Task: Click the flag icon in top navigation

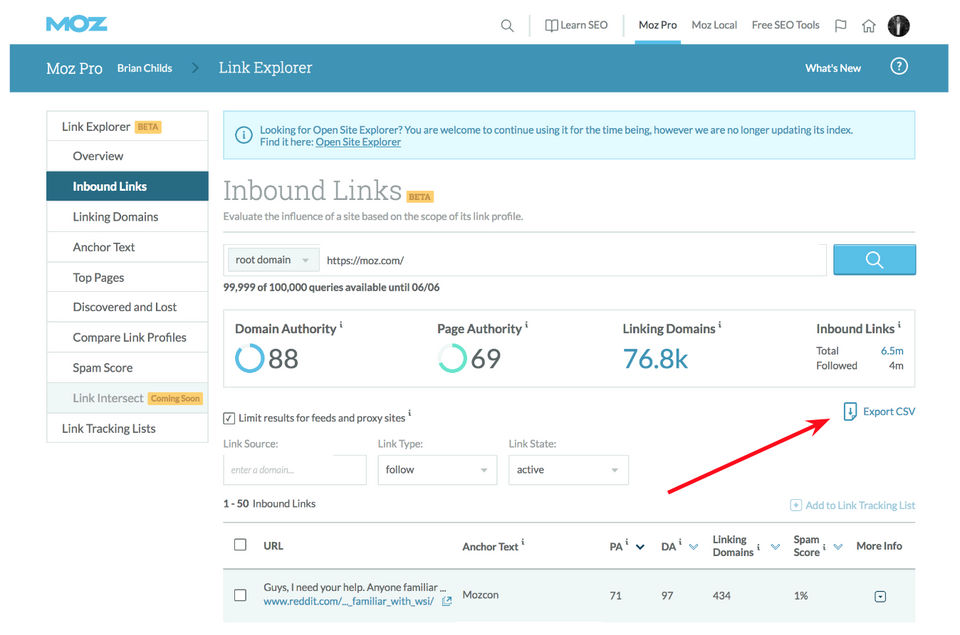Action: [841, 26]
